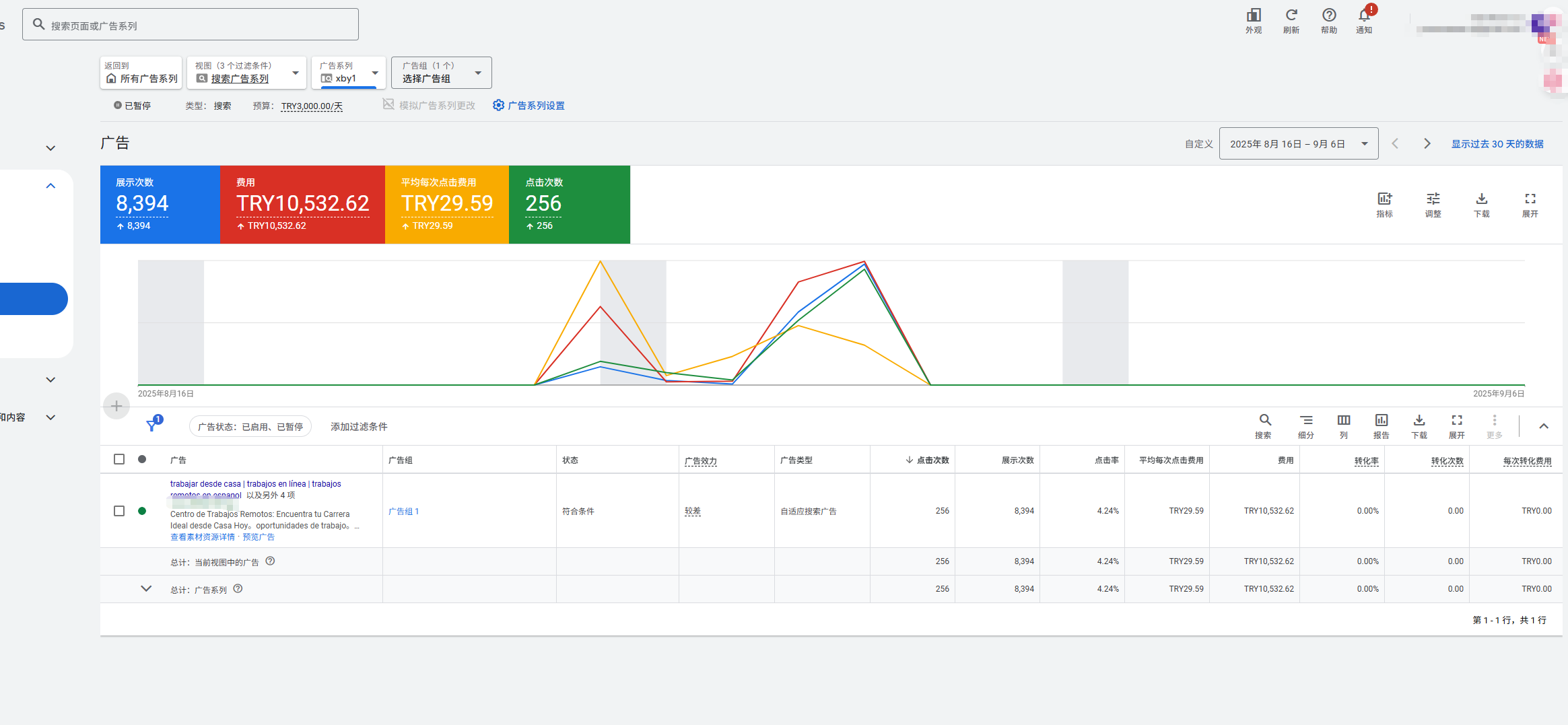Check the trabajar desde casa ad row checkbox
The height and width of the screenshot is (725, 1568).
pyautogui.click(x=119, y=511)
